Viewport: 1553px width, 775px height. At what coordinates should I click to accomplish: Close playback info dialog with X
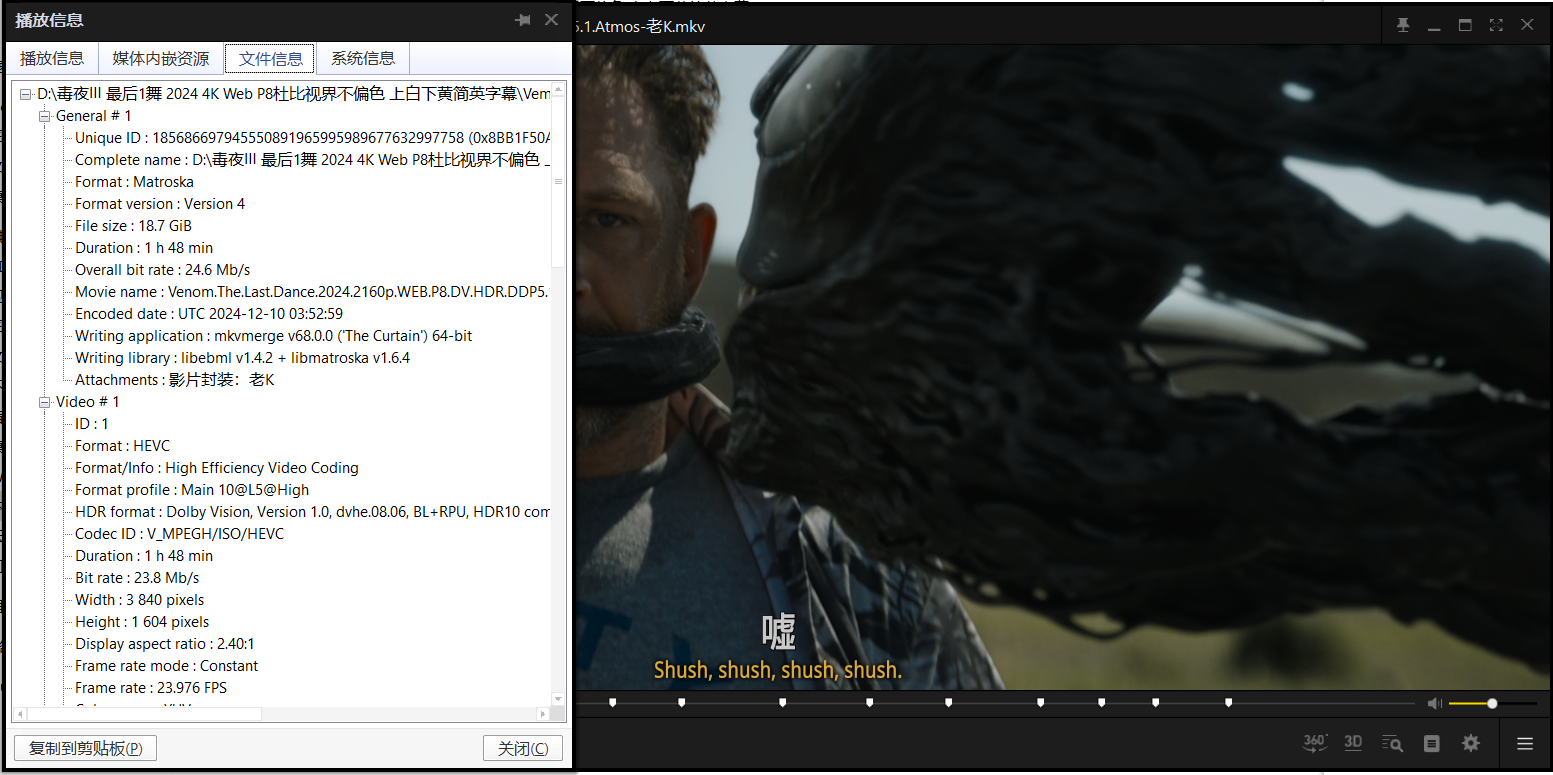551,20
